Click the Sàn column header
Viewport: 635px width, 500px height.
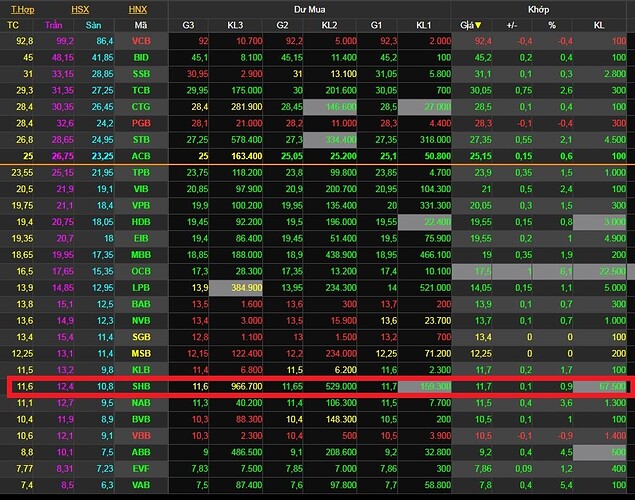(x=94, y=25)
